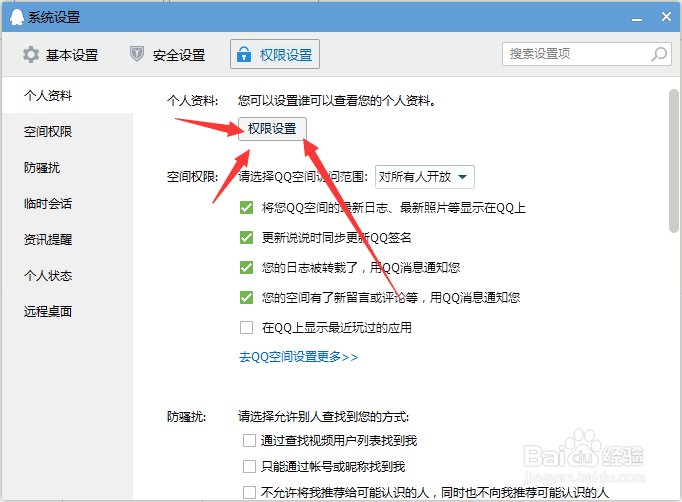Uncheck 您的日志被转载了 notification option

246,267
